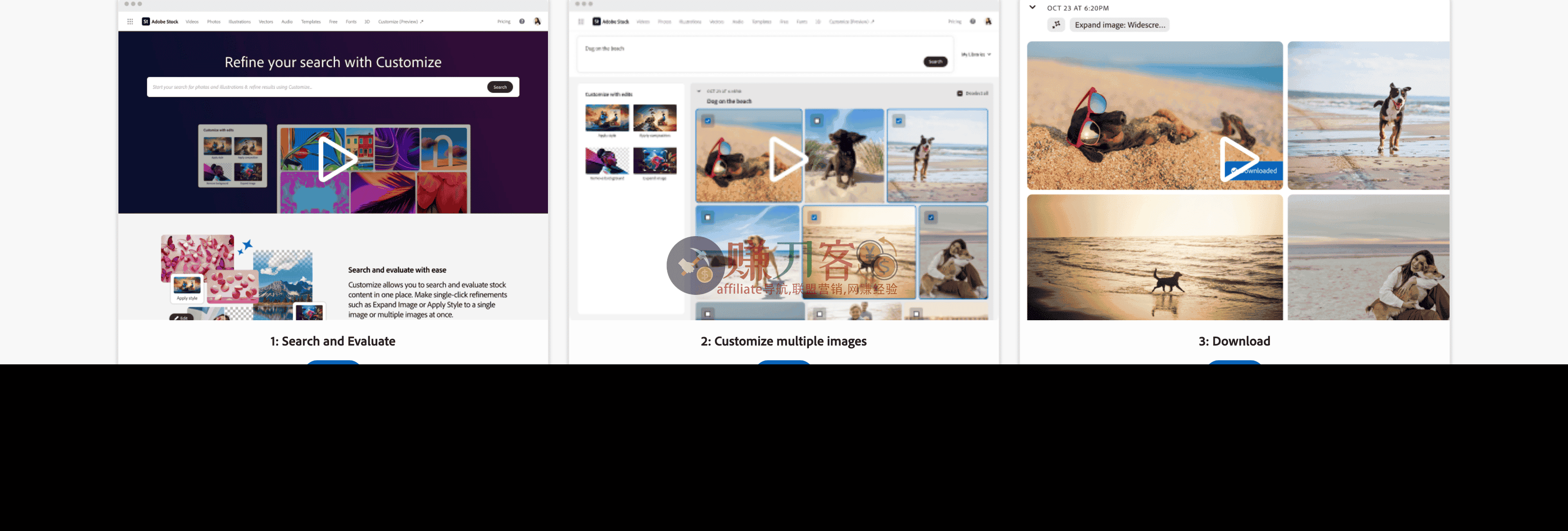Toggle the running dog by sea checkbox

(x=898, y=120)
